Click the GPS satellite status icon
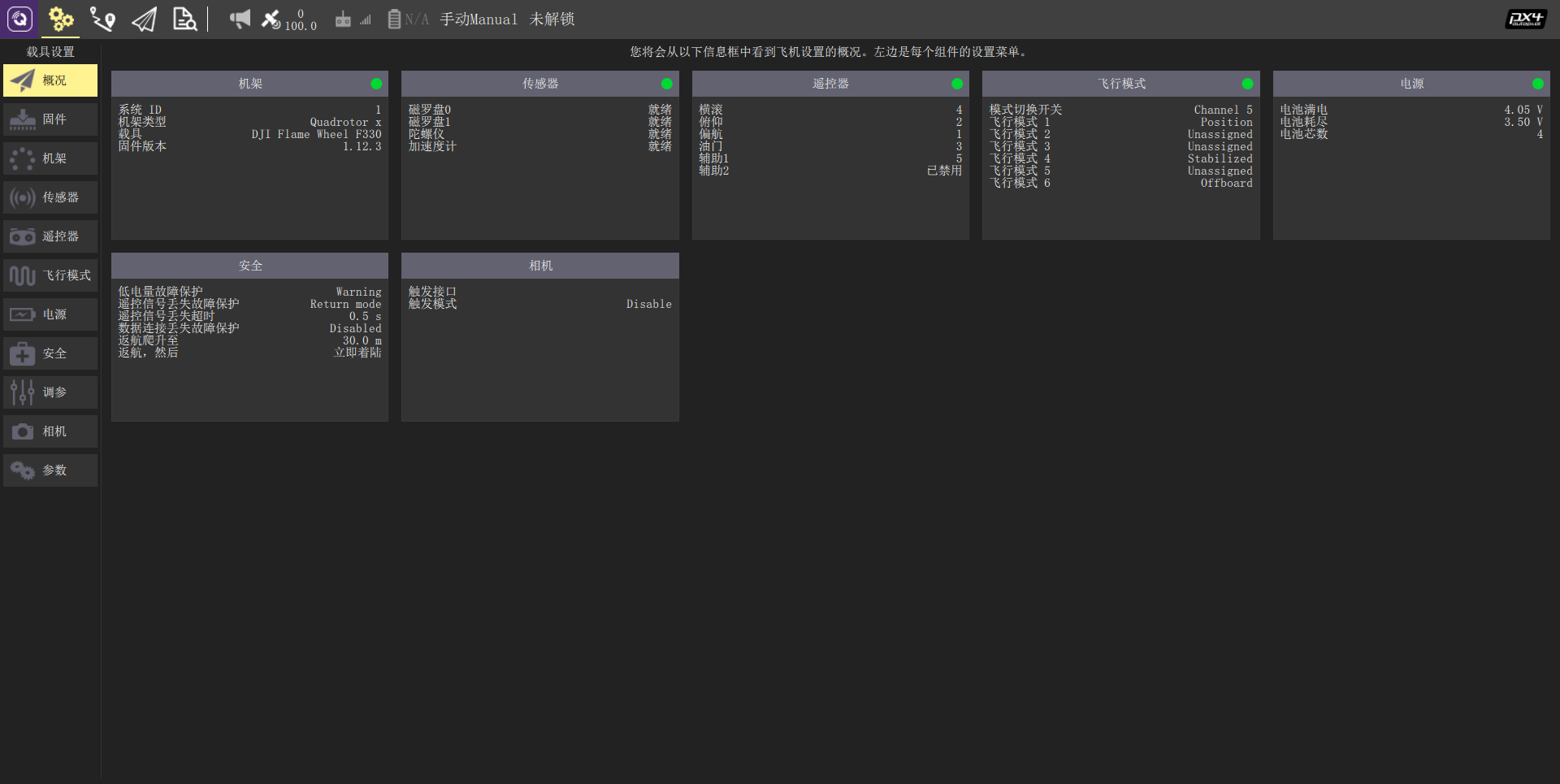Image resolution: width=1560 pixels, height=784 pixels. 271,19
